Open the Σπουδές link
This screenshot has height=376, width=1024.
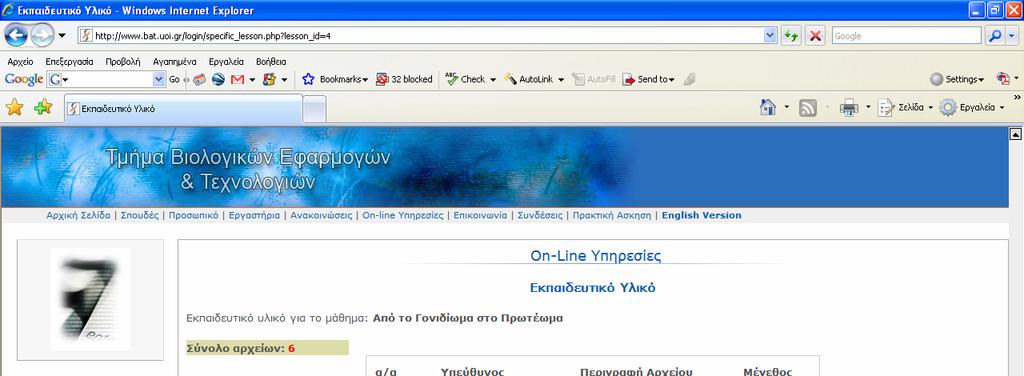point(140,215)
